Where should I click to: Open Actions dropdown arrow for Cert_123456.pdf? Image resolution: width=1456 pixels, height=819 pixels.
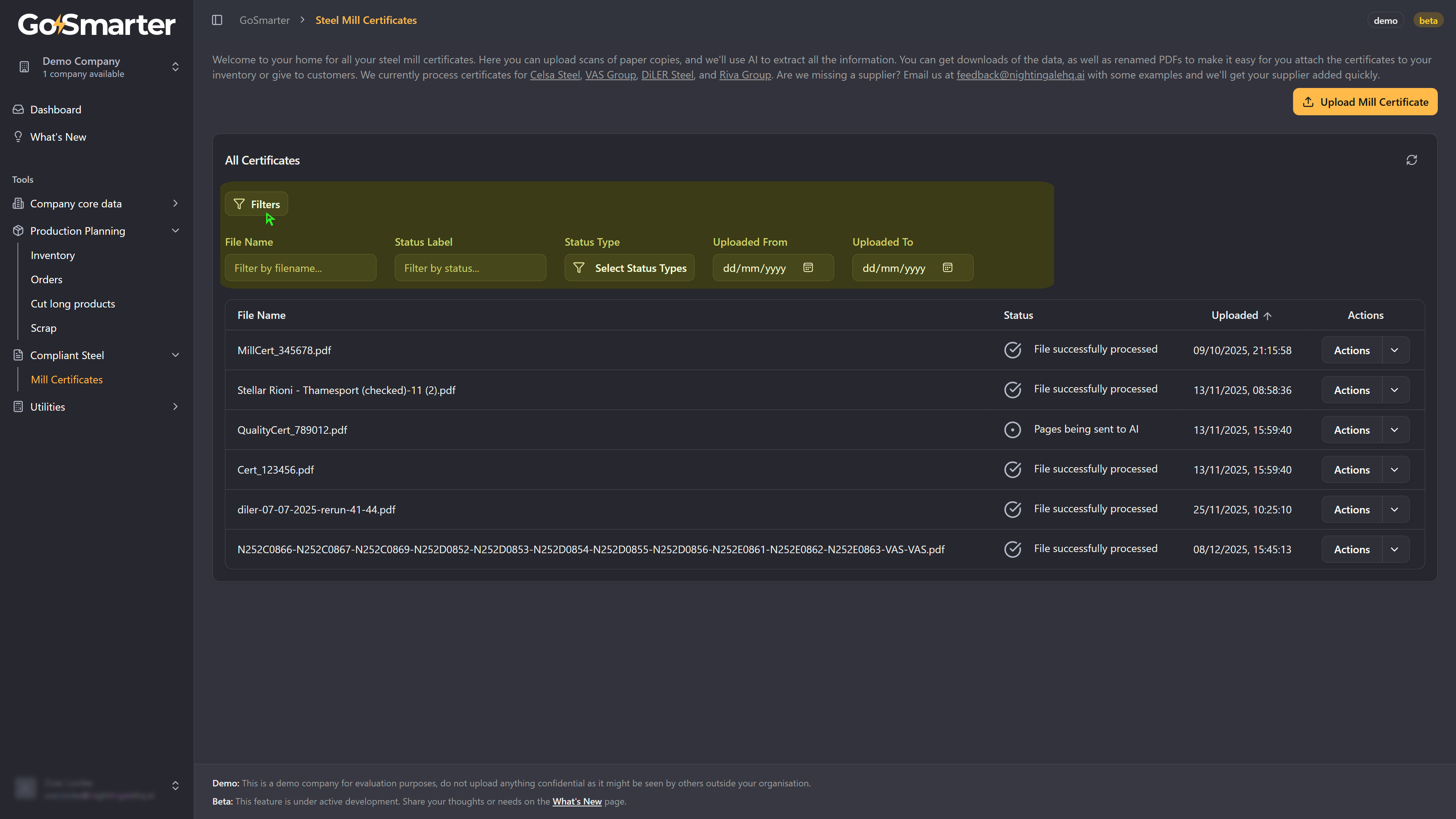coord(1395,470)
